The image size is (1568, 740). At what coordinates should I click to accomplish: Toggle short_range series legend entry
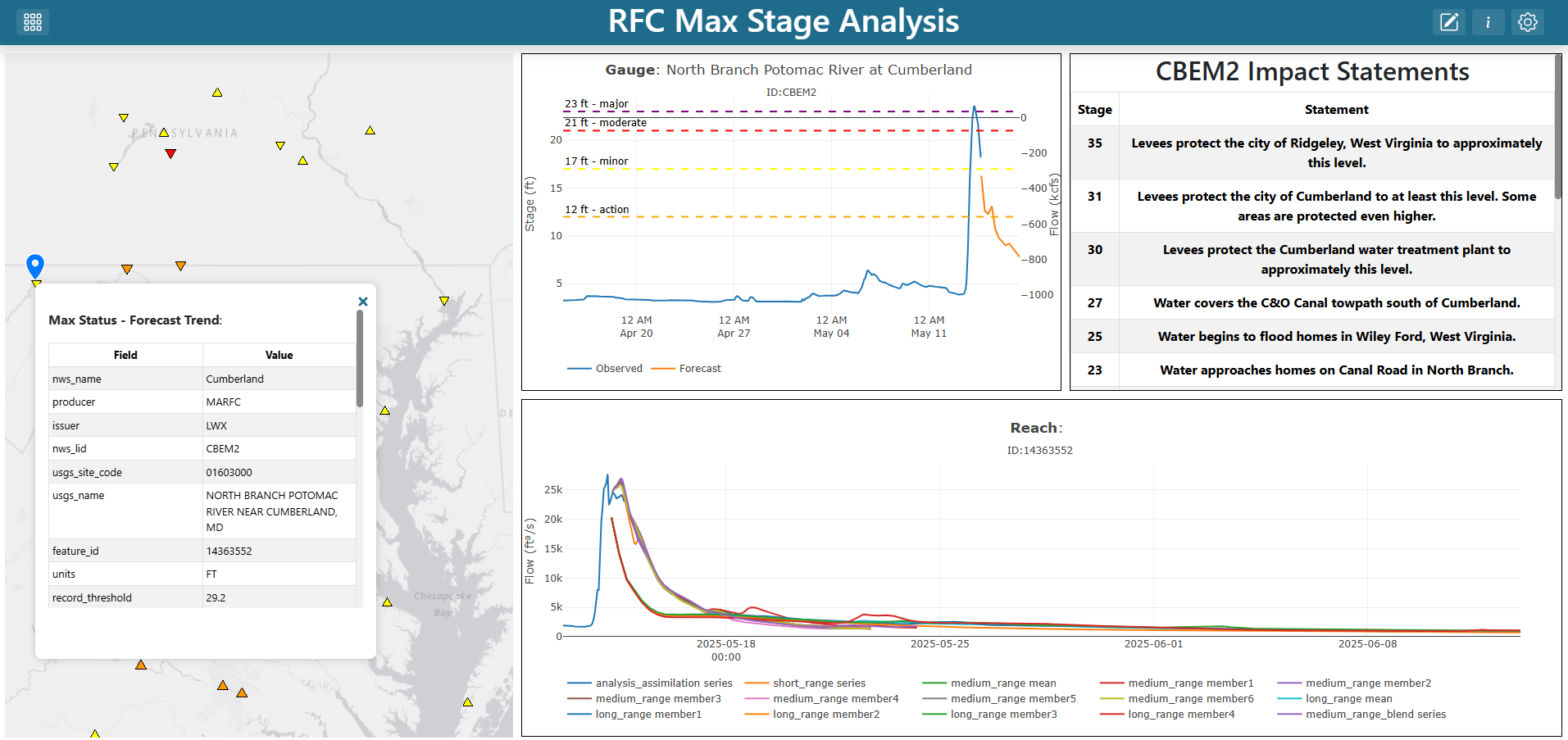(x=805, y=683)
